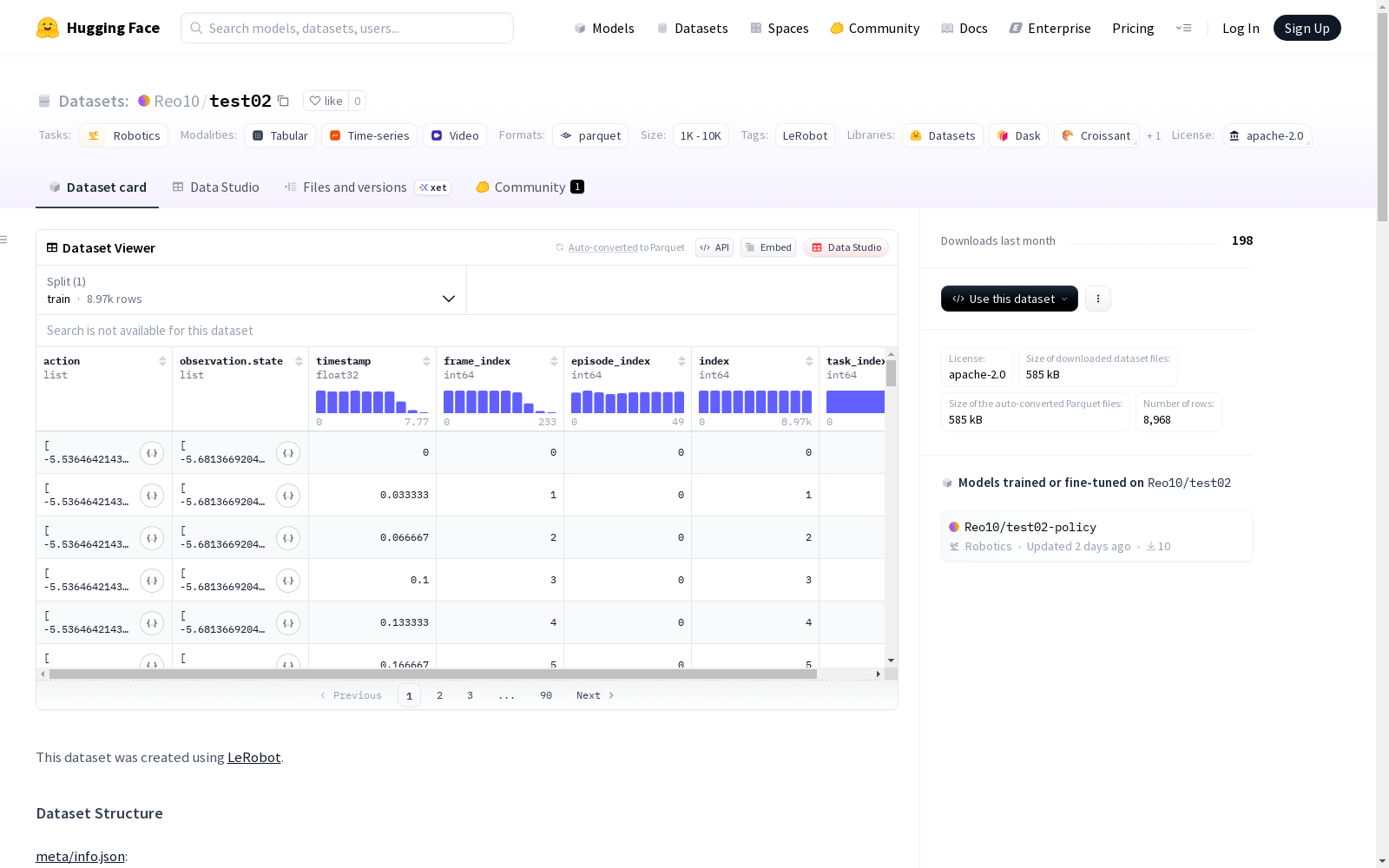Expand the train split dropdown
The height and width of the screenshot is (868, 1389).
pos(251,290)
